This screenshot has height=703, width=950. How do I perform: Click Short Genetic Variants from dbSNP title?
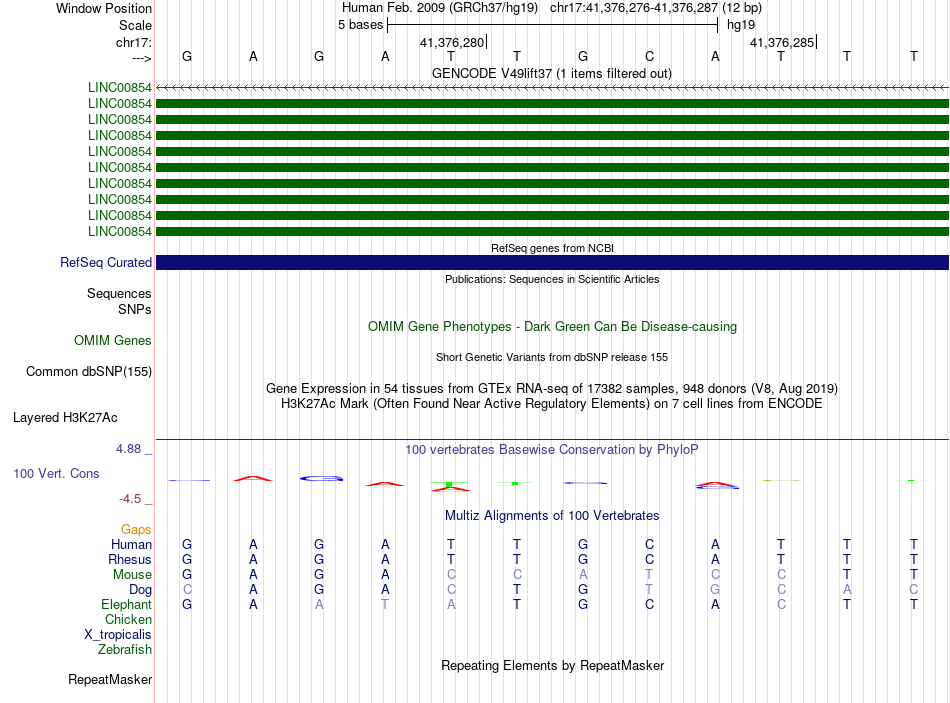tap(552, 357)
